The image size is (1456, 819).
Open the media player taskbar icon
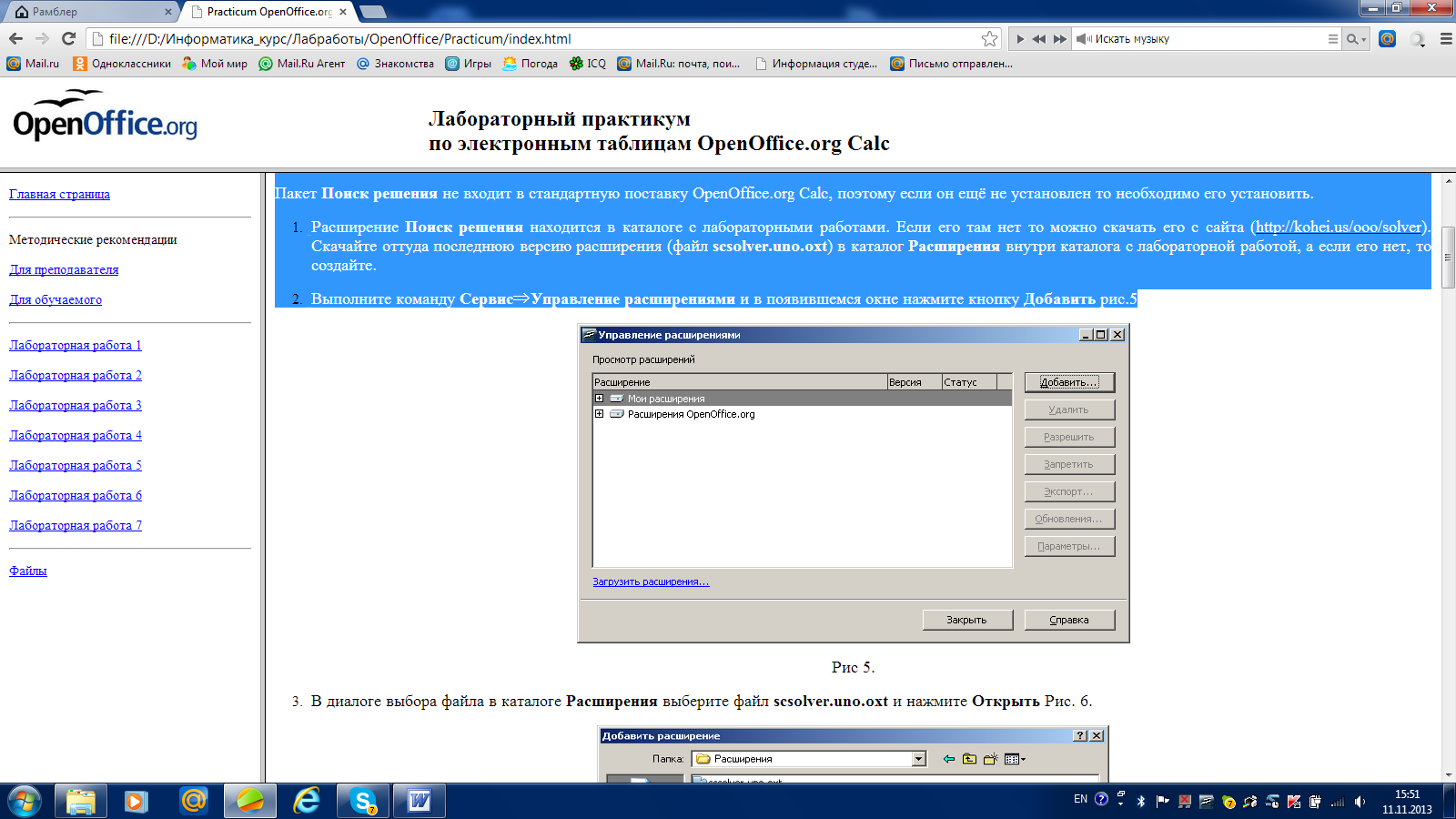(x=136, y=801)
